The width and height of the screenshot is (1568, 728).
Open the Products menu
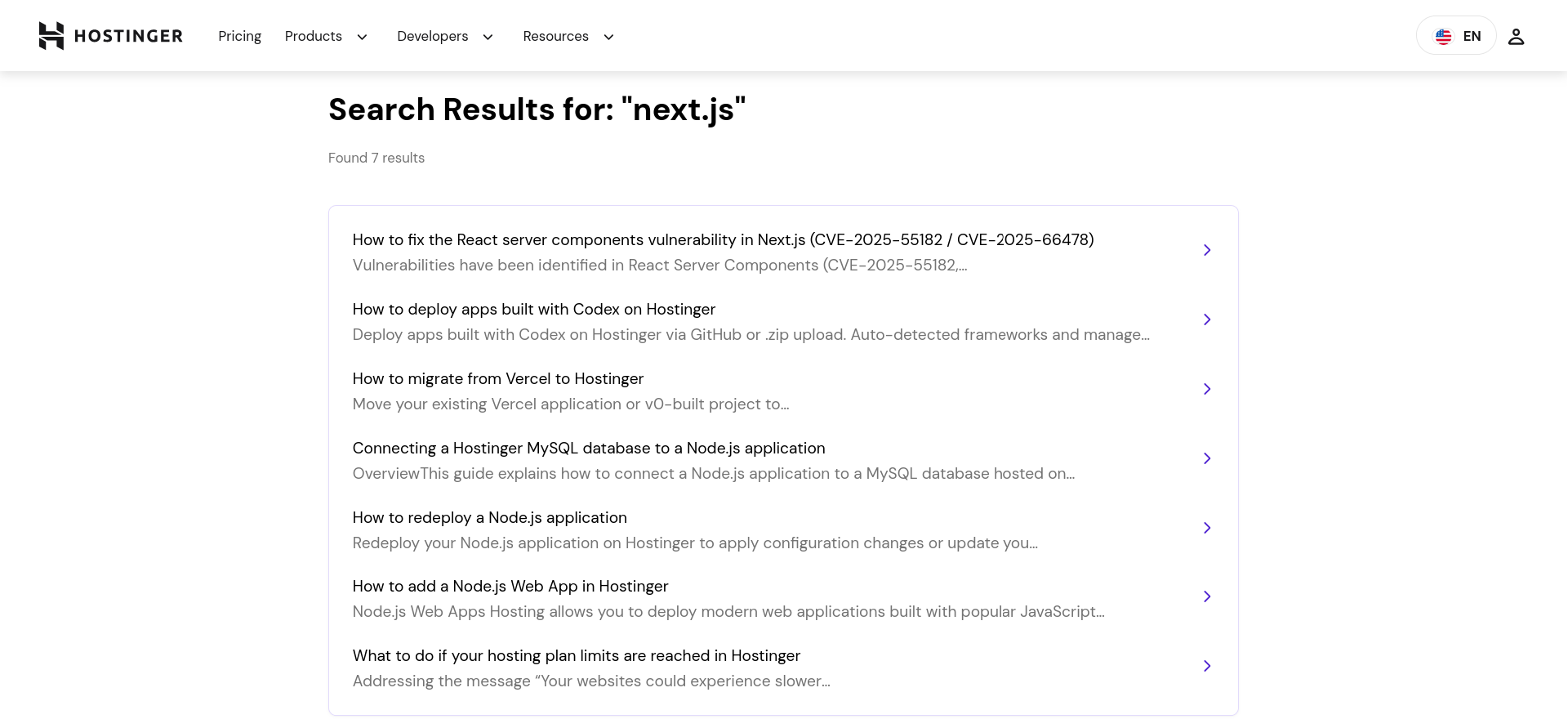314,37
